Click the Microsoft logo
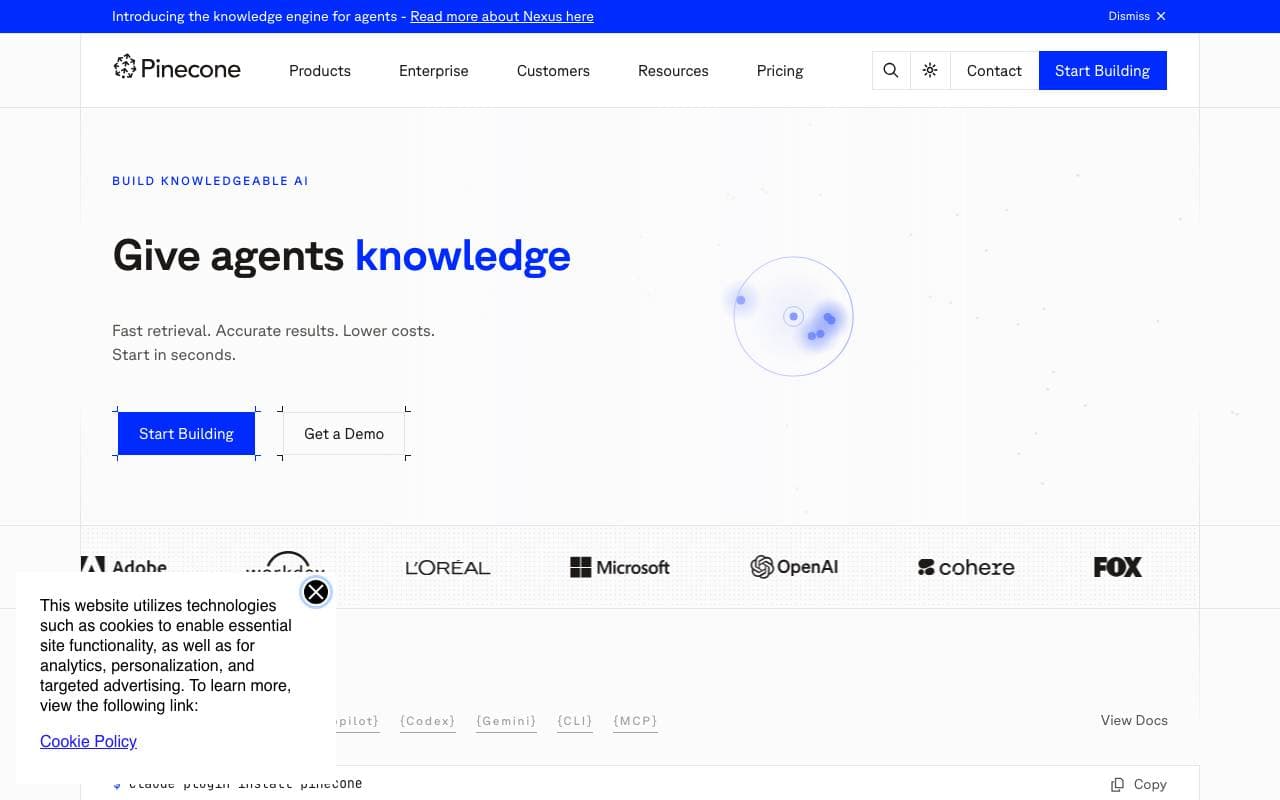 tap(620, 567)
